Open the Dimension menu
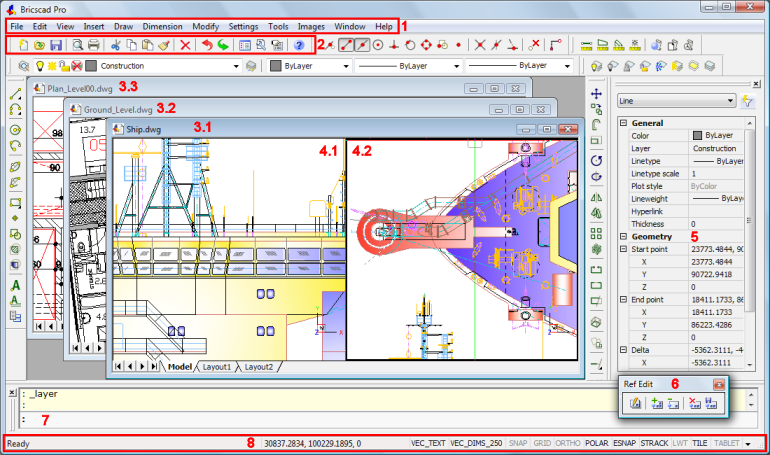 [163, 27]
